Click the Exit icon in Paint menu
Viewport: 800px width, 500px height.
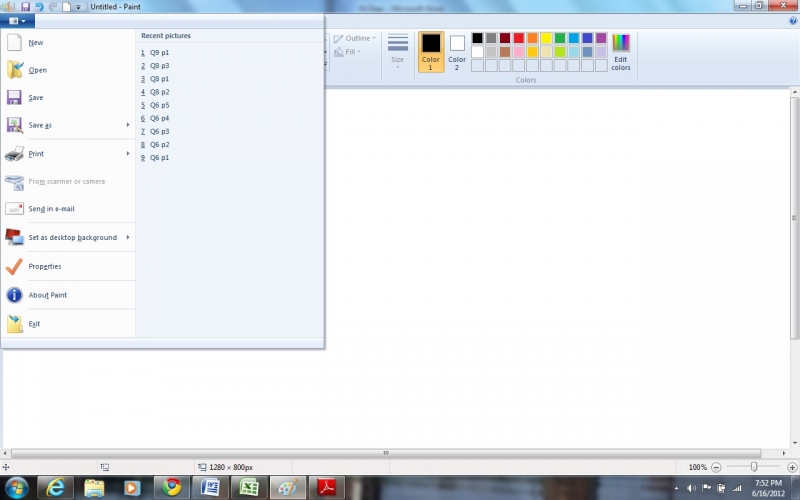pos(14,324)
